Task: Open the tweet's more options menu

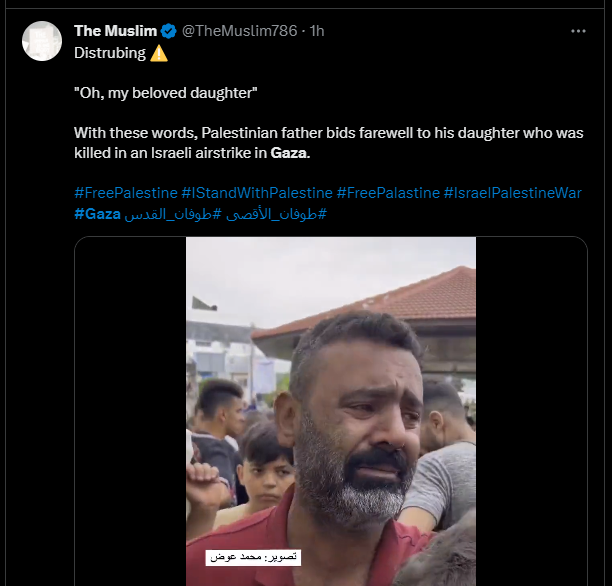Action: click(578, 31)
